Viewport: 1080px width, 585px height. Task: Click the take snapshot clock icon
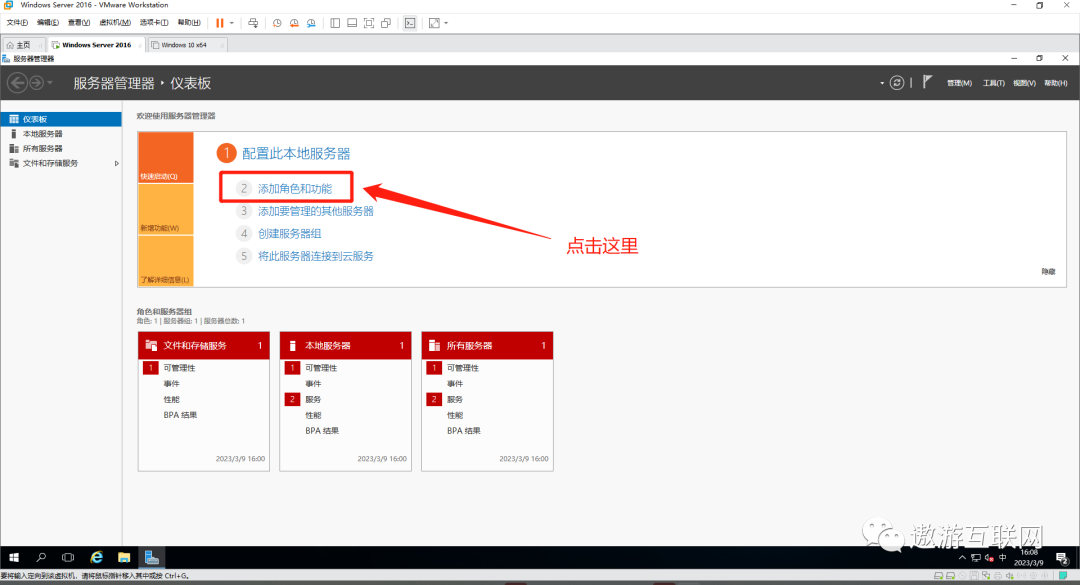coord(277,23)
